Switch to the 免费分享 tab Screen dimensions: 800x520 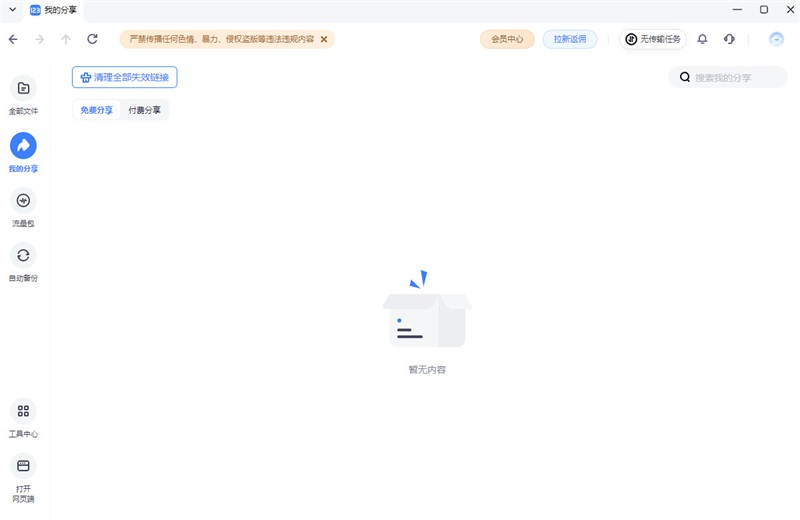(x=96, y=110)
